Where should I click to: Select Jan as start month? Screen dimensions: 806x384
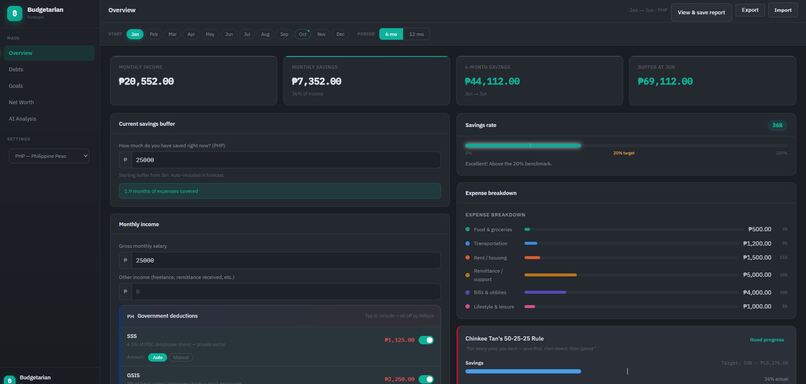[x=135, y=34]
